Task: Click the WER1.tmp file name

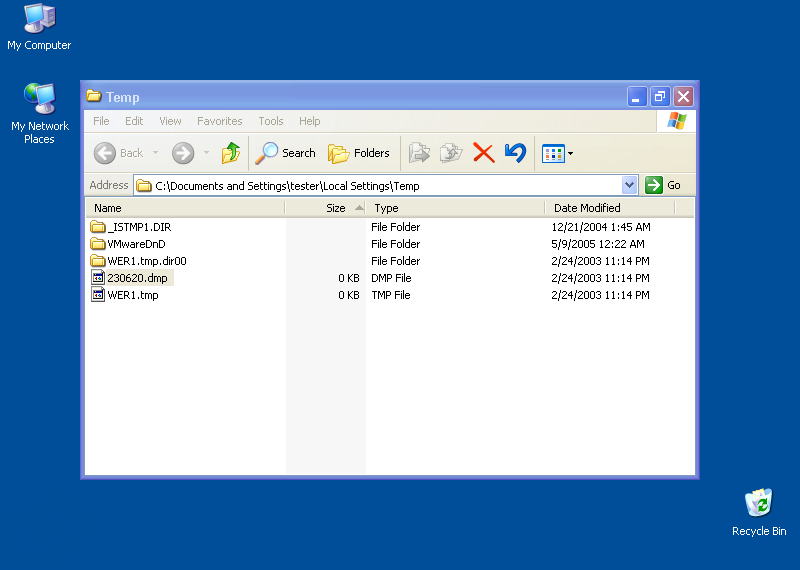Action: (x=133, y=295)
